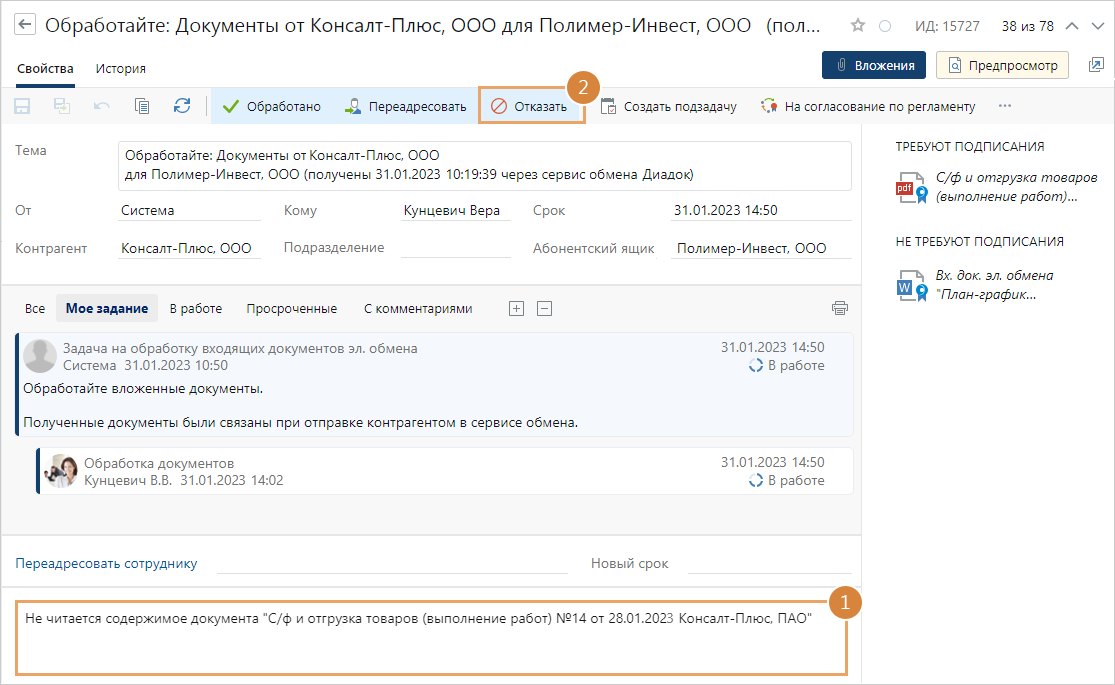Click the copy icon in toolbar

coord(142,106)
